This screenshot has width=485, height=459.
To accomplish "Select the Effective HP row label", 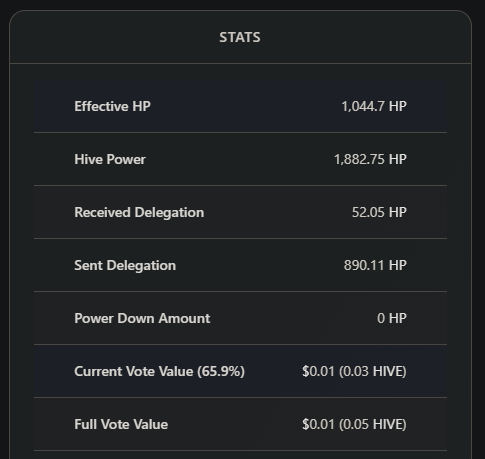I will (x=112, y=106).
